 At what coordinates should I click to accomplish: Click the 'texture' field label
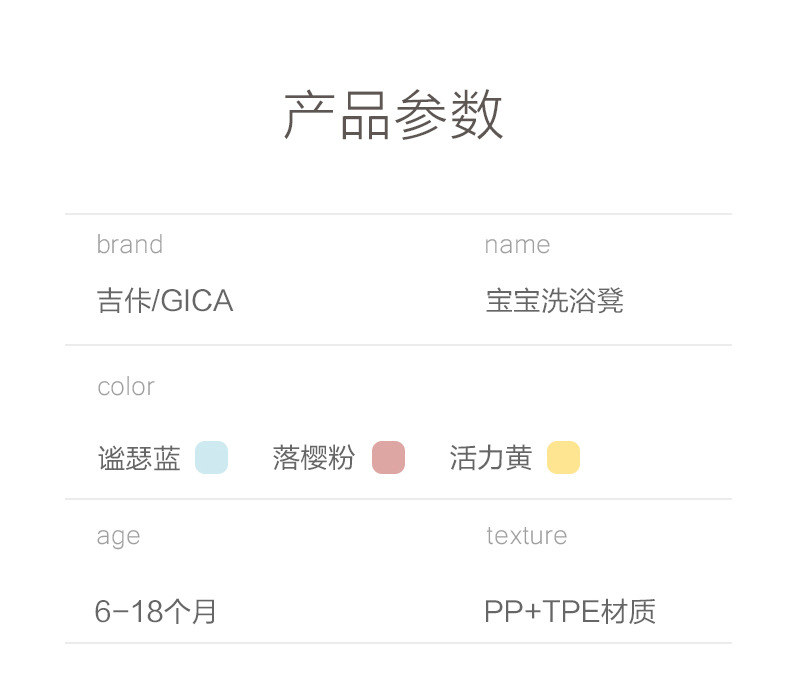tap(526, 536)
